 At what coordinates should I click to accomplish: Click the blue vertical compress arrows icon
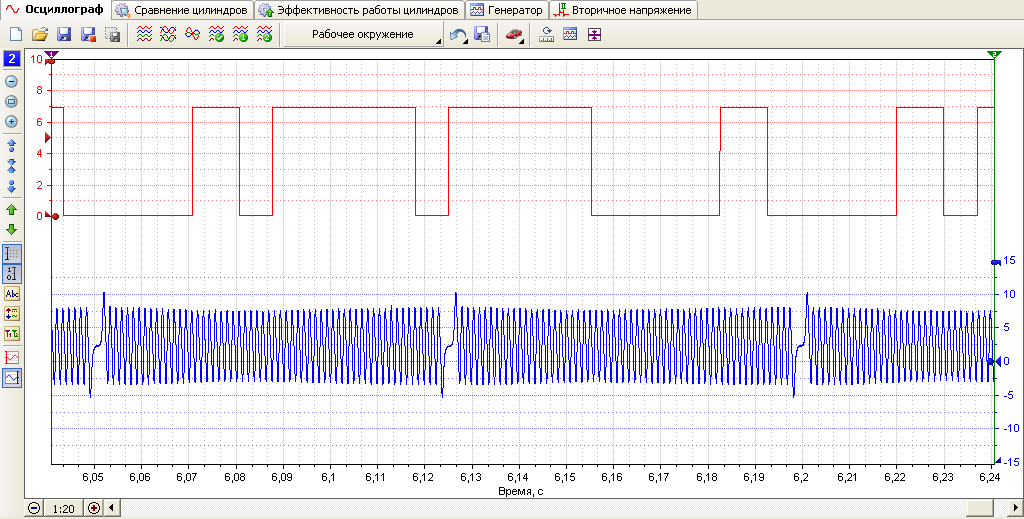[x=11, y=166]
